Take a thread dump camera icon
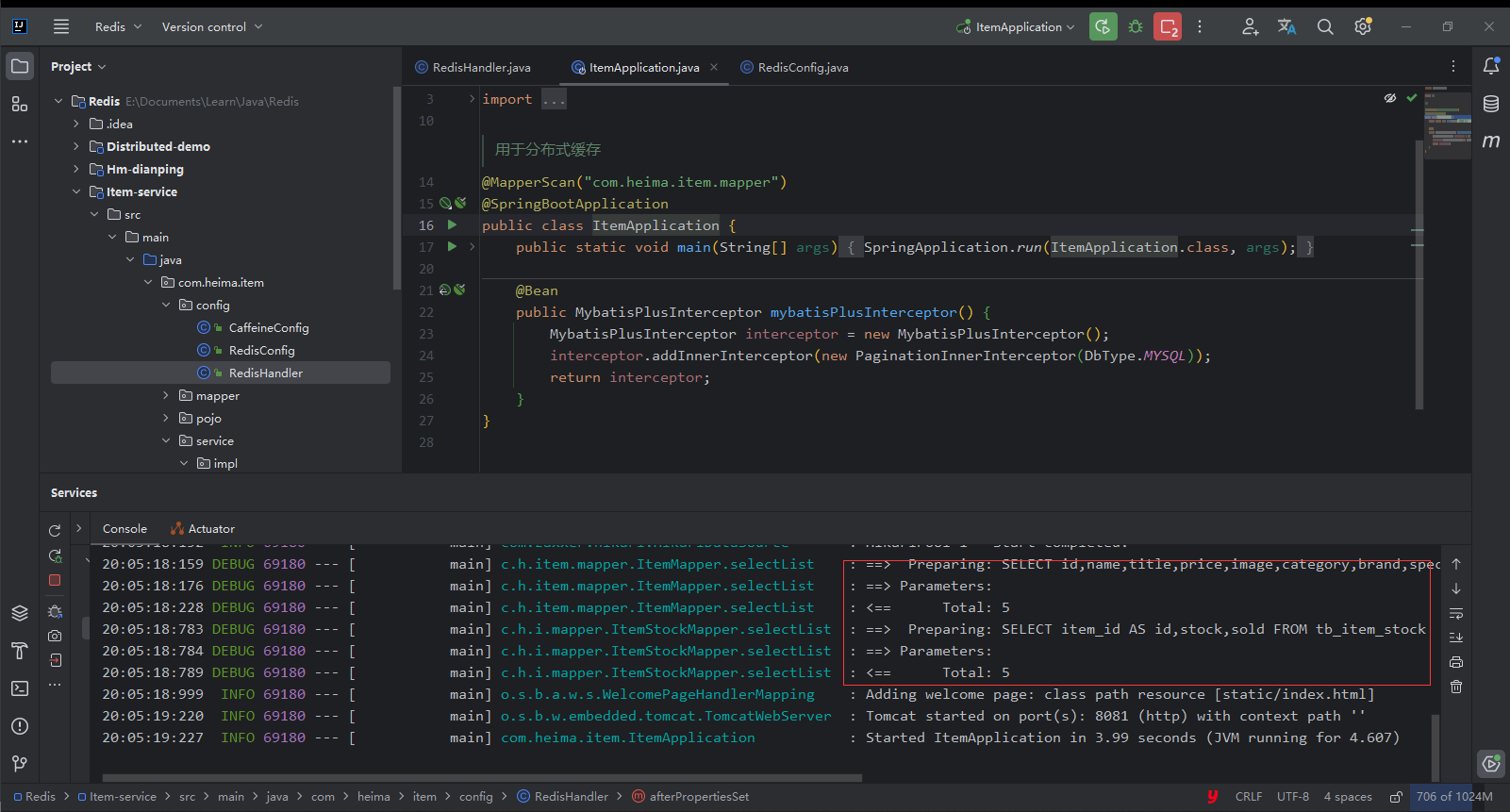Screen dimensions: 1510x812 55,636
